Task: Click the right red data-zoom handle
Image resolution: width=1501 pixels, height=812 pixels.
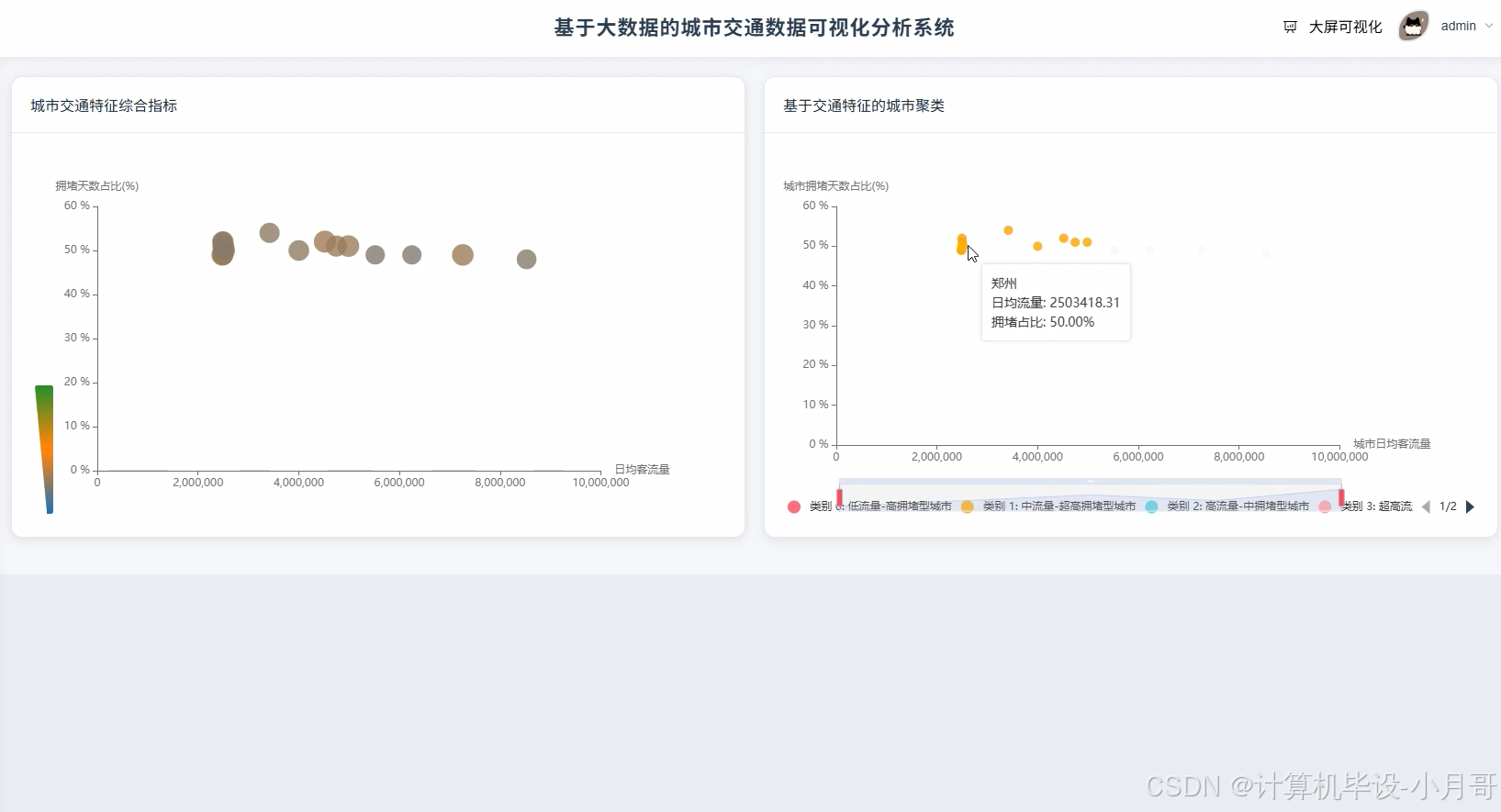Action: 1341,496
